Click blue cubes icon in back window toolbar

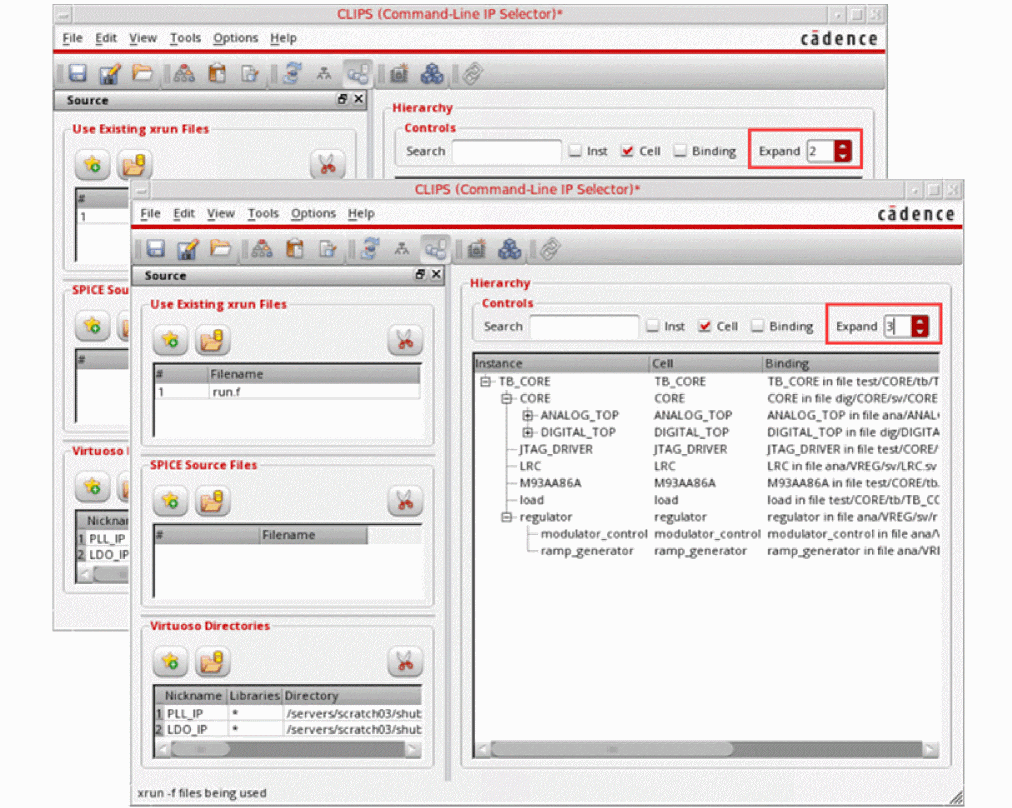[x=432, y=74]
